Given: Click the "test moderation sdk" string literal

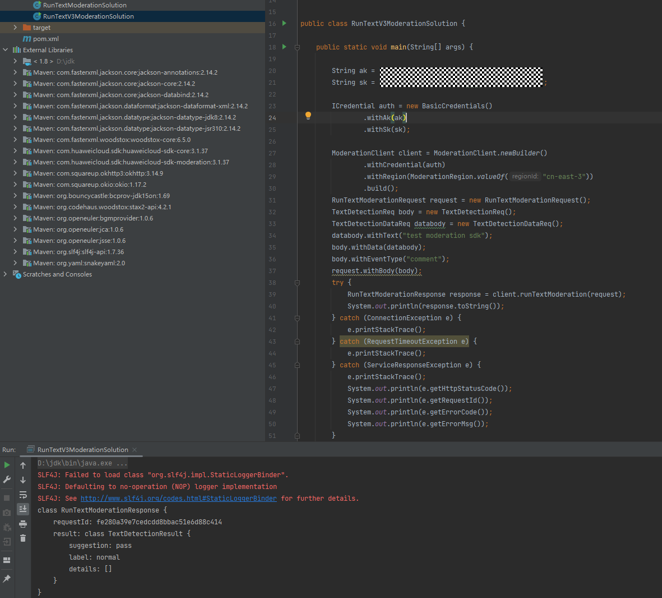Looking at the screenshot, I should coord(442,236).
